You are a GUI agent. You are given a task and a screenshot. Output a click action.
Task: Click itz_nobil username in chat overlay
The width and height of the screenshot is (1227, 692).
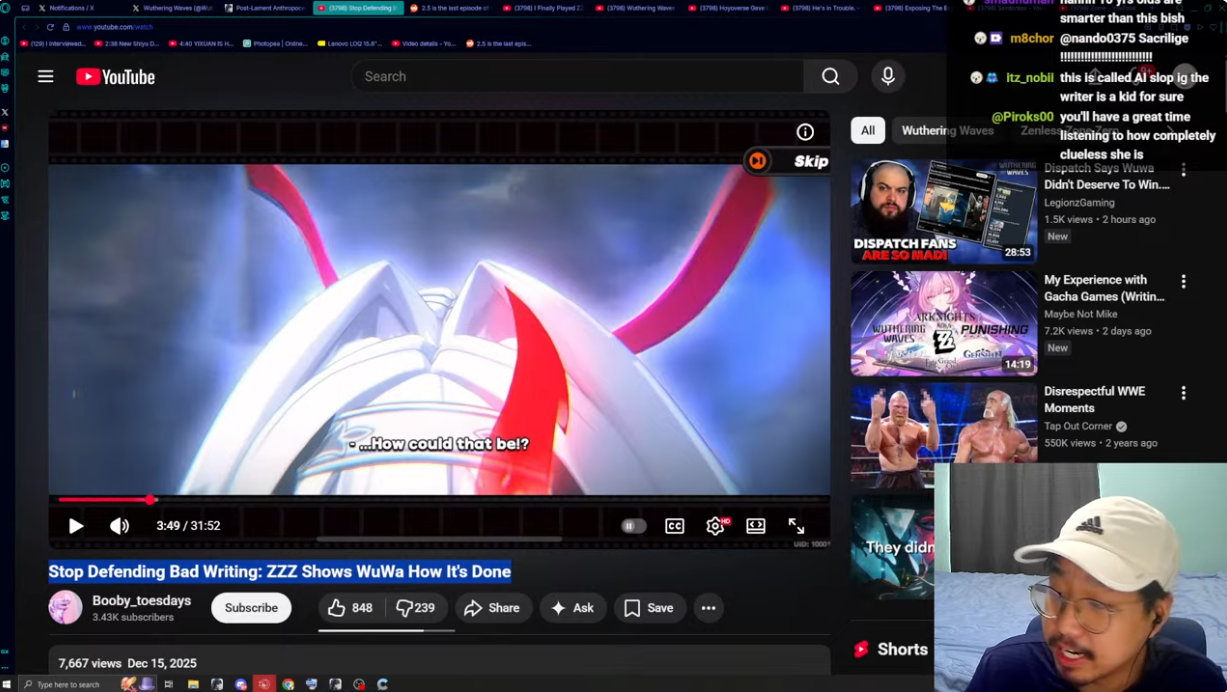click(x=1030, y=77)
